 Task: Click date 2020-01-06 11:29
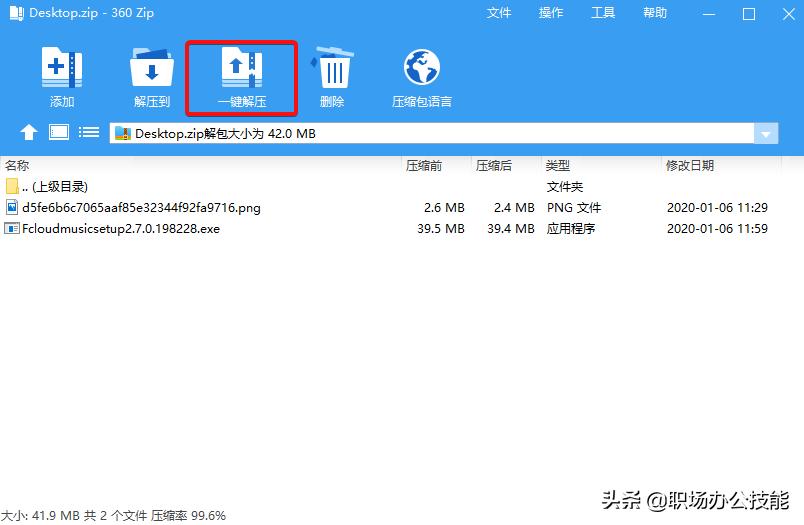pyautogui.click(x=717, y=207)
